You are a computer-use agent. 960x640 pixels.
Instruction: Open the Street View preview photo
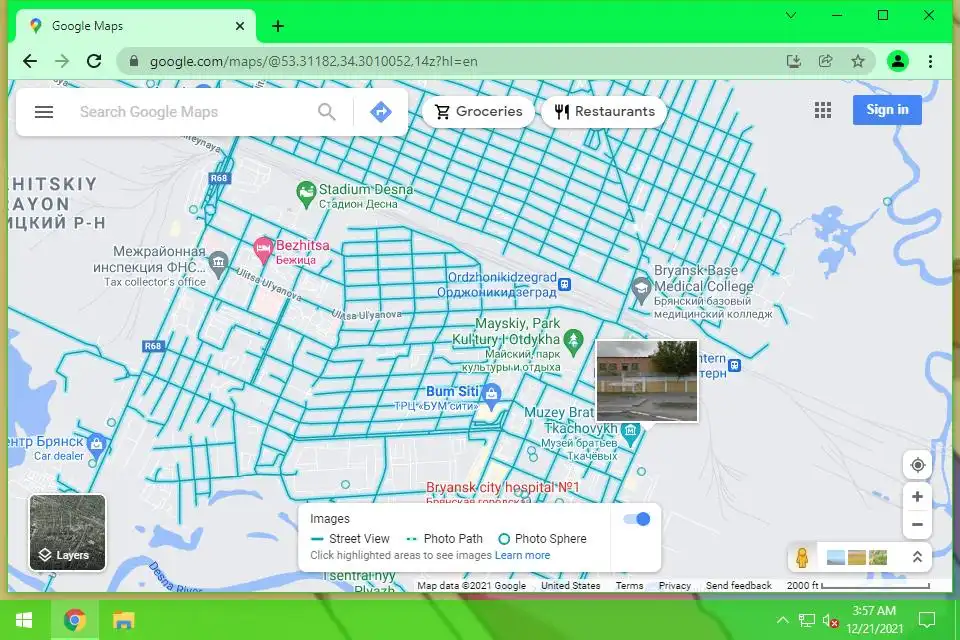(x=647, y=381)
